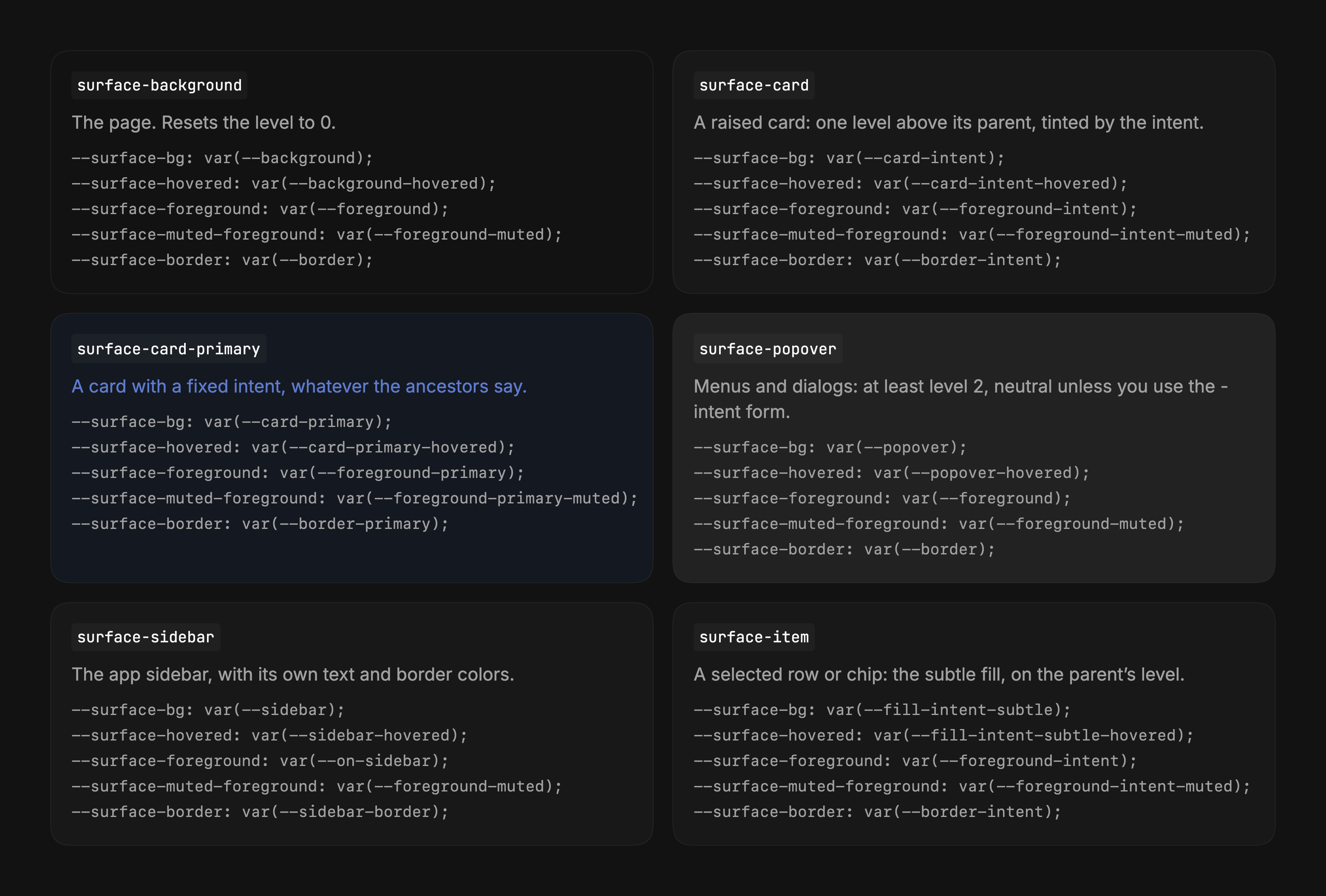The image size is (1326, 896).
Task: Click the surface-sidebar code label
Action: [145, 637]
